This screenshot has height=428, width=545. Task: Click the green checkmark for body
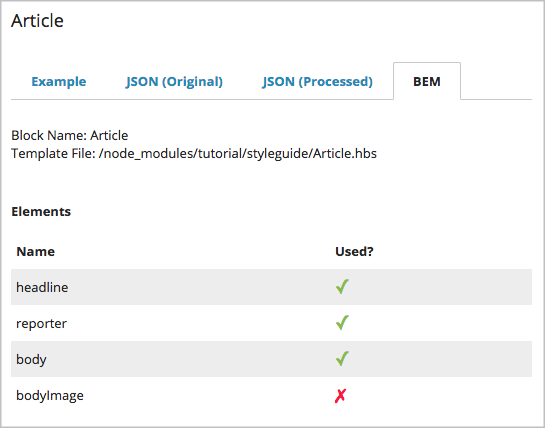pyautogui.click(x=342, y=359)
